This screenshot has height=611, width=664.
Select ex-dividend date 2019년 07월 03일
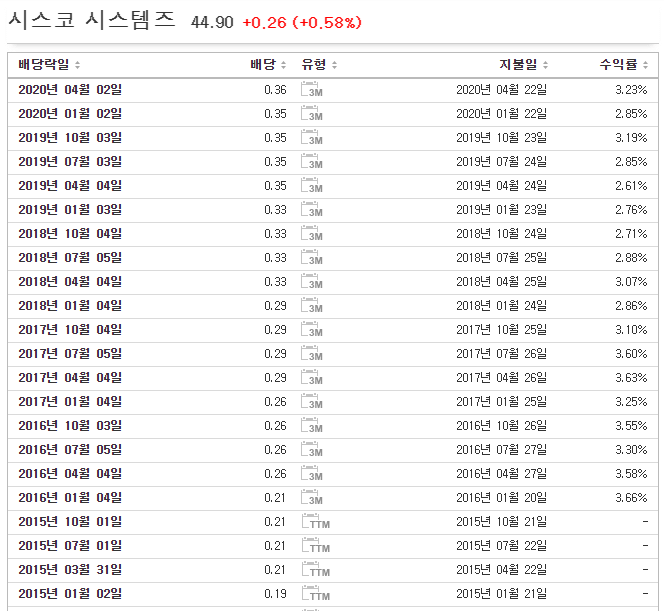click(x=70, y=161)
